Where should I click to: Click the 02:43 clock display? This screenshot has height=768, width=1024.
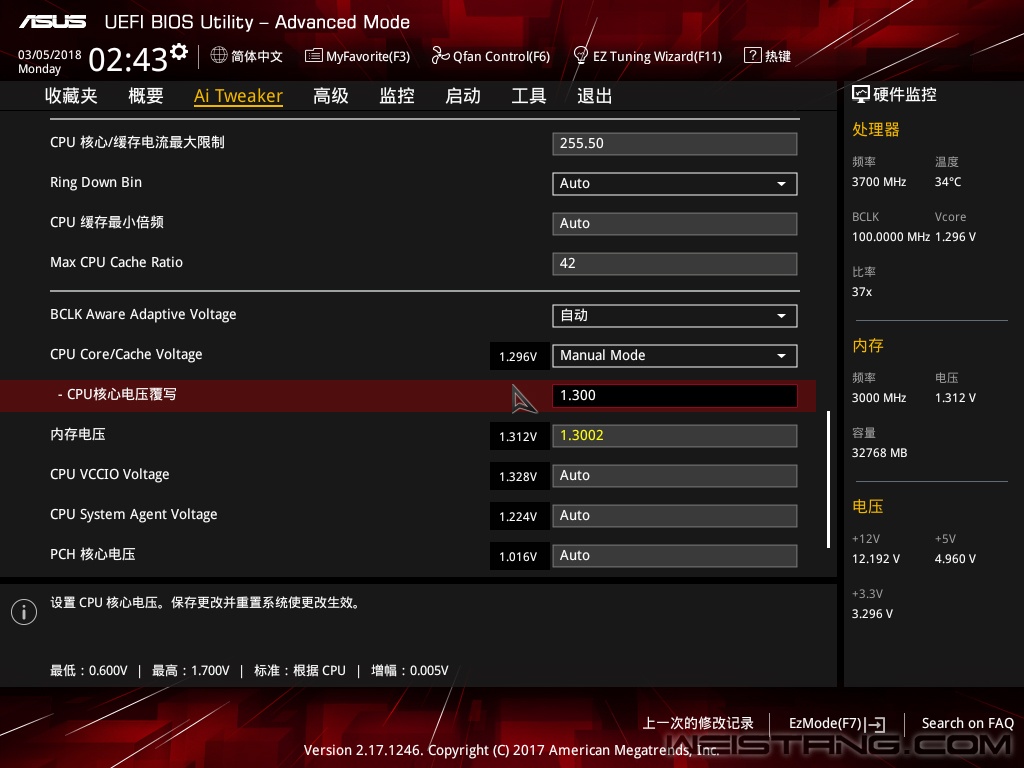(x=128, y=60)
